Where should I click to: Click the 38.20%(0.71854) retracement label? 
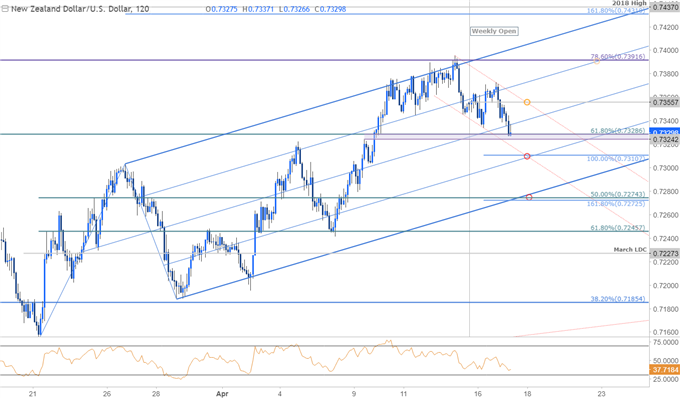[618, 299]
